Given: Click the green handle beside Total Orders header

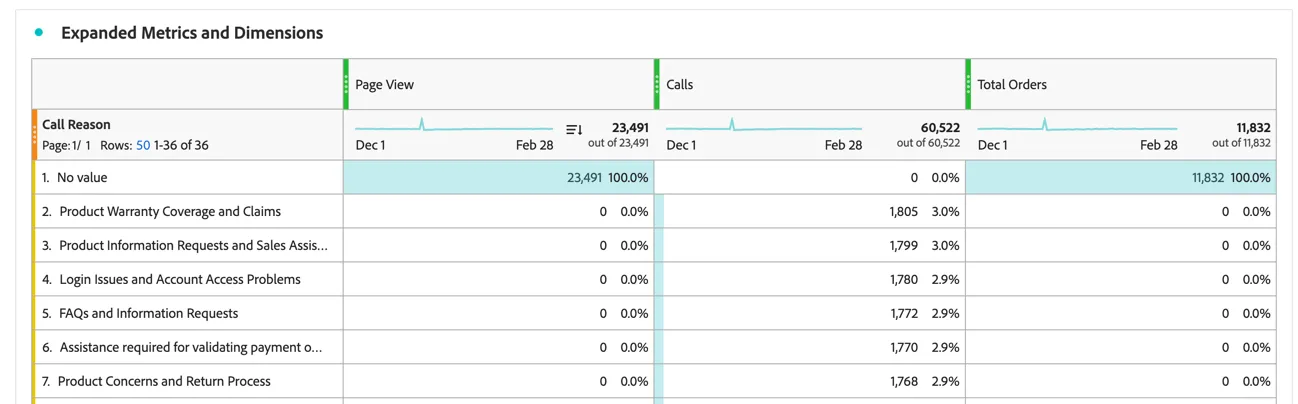Looking at the screenshot, I should (968, 84).
